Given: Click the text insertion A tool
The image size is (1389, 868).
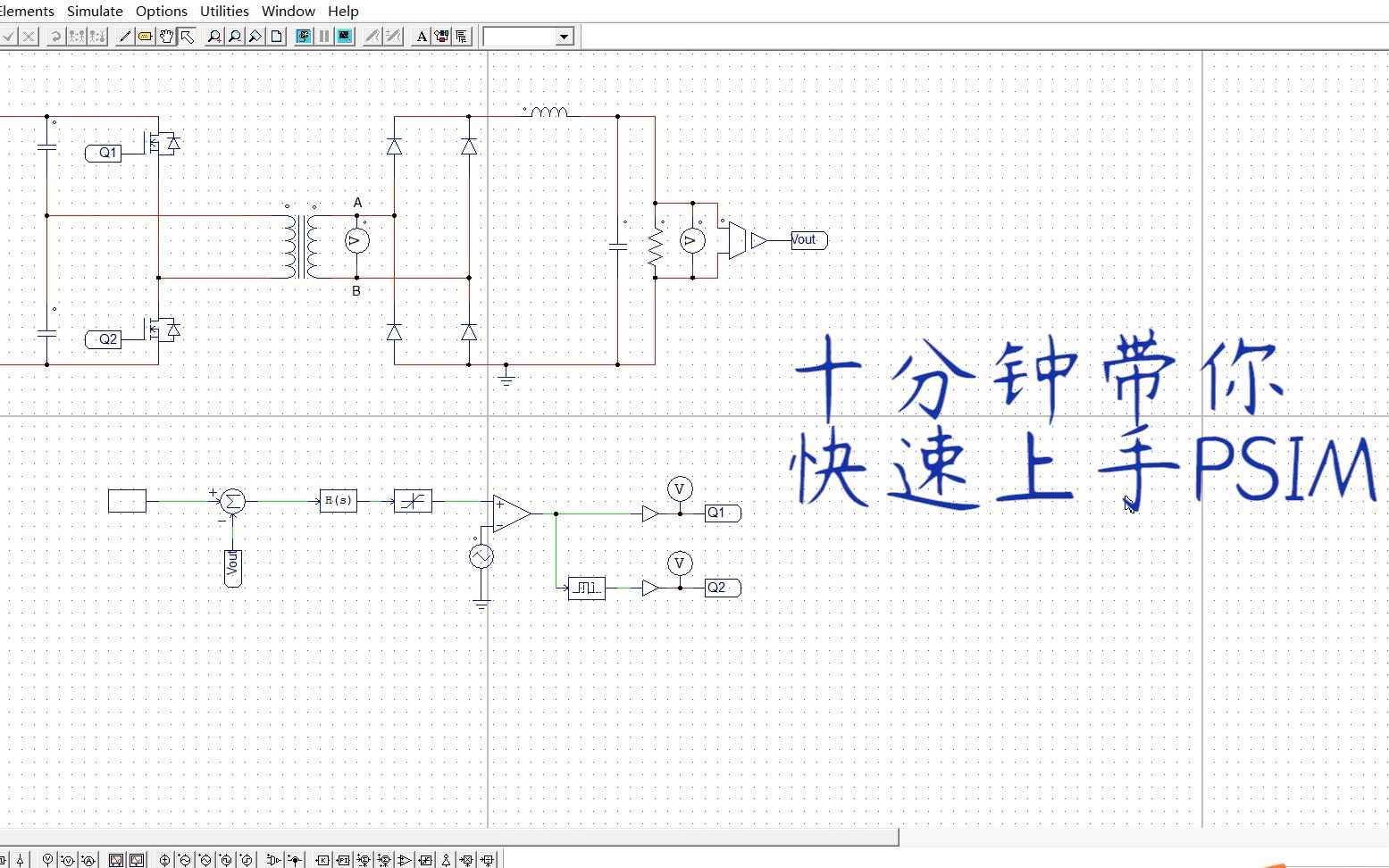Looking at the screenshot, I should 422,37.
